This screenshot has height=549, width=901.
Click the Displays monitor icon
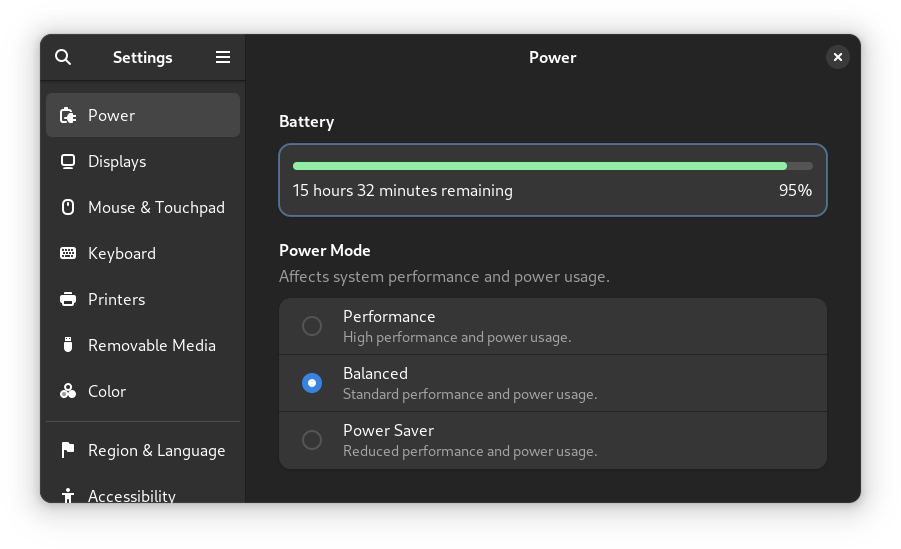[x=68, y=162]
